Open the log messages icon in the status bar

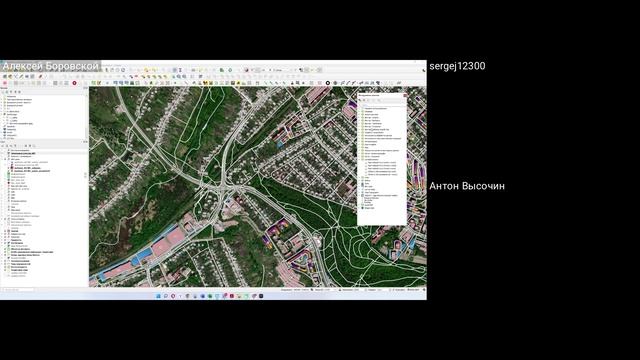(424, 290)
